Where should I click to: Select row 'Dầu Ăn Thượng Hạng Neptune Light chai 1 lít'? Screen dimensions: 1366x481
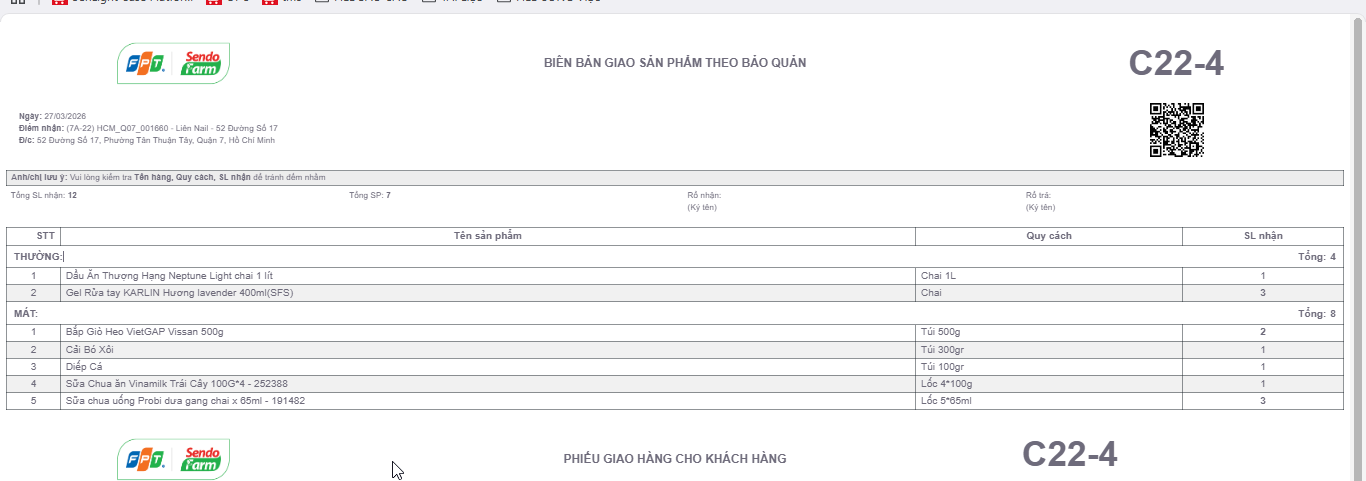[675, 276]
